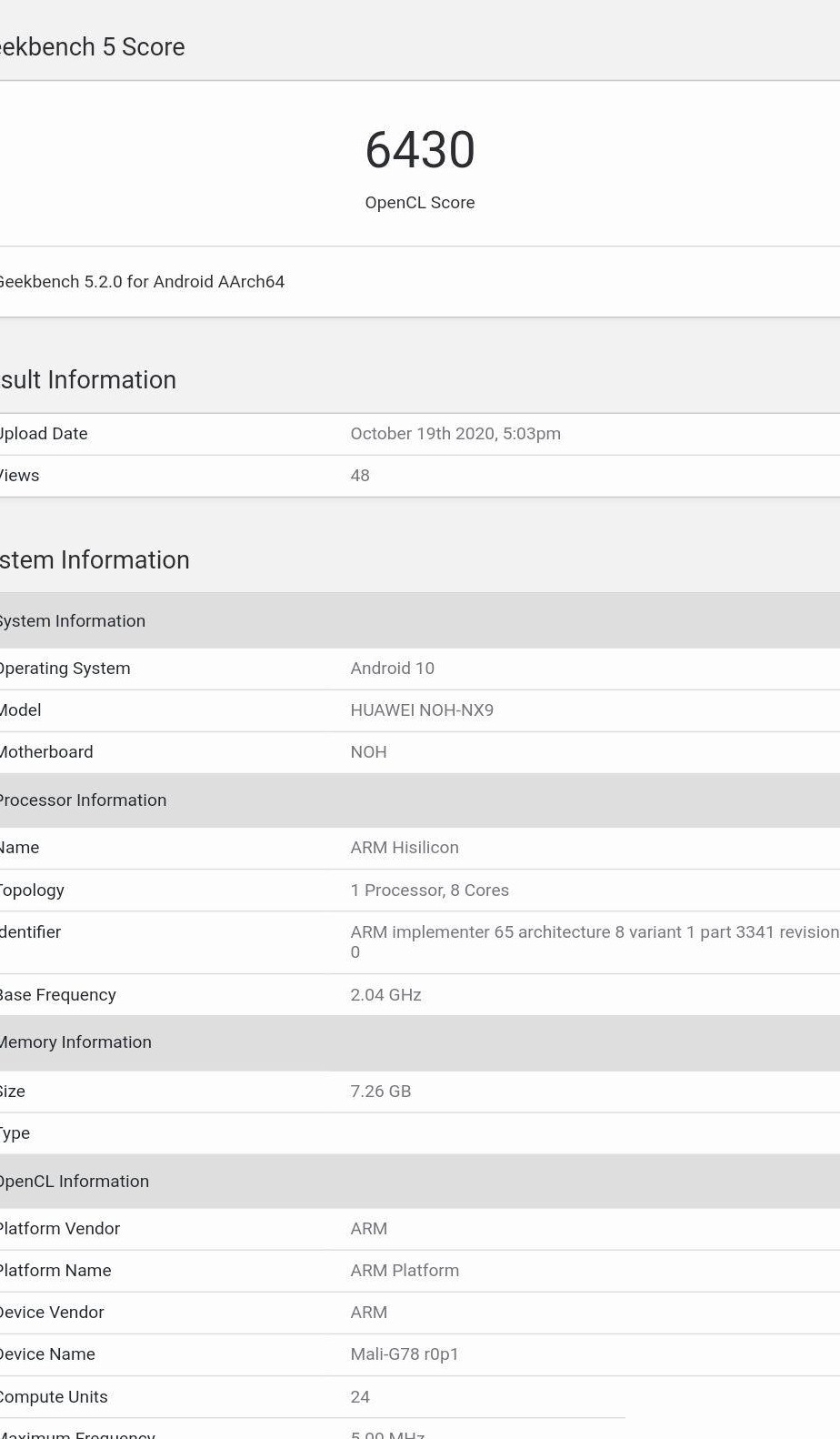Viewport: 840px width, 1439px height.
Task: Select the 7.26 GB memory size
Action: click(x=381, y=1092)
